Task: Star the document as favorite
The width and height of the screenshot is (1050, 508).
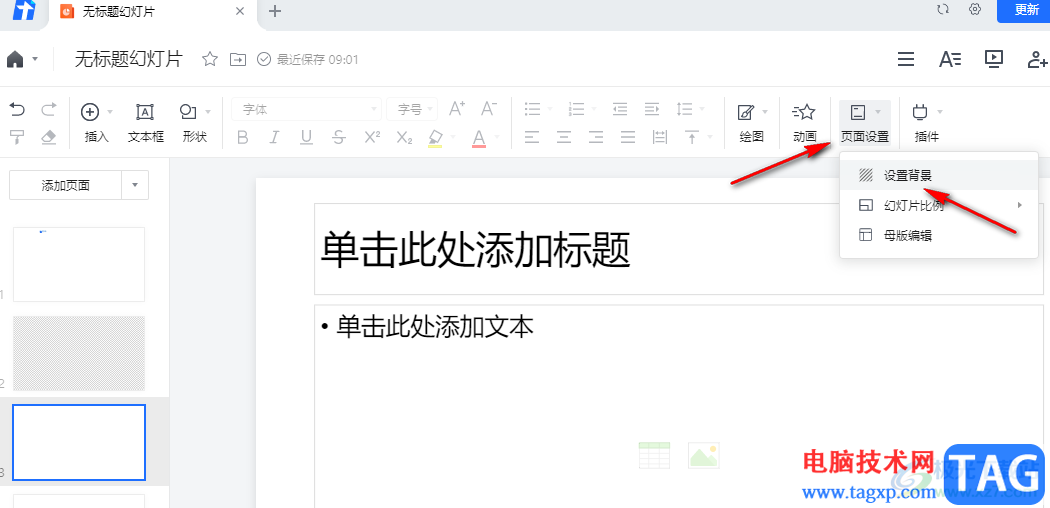Action: [210, 60]
